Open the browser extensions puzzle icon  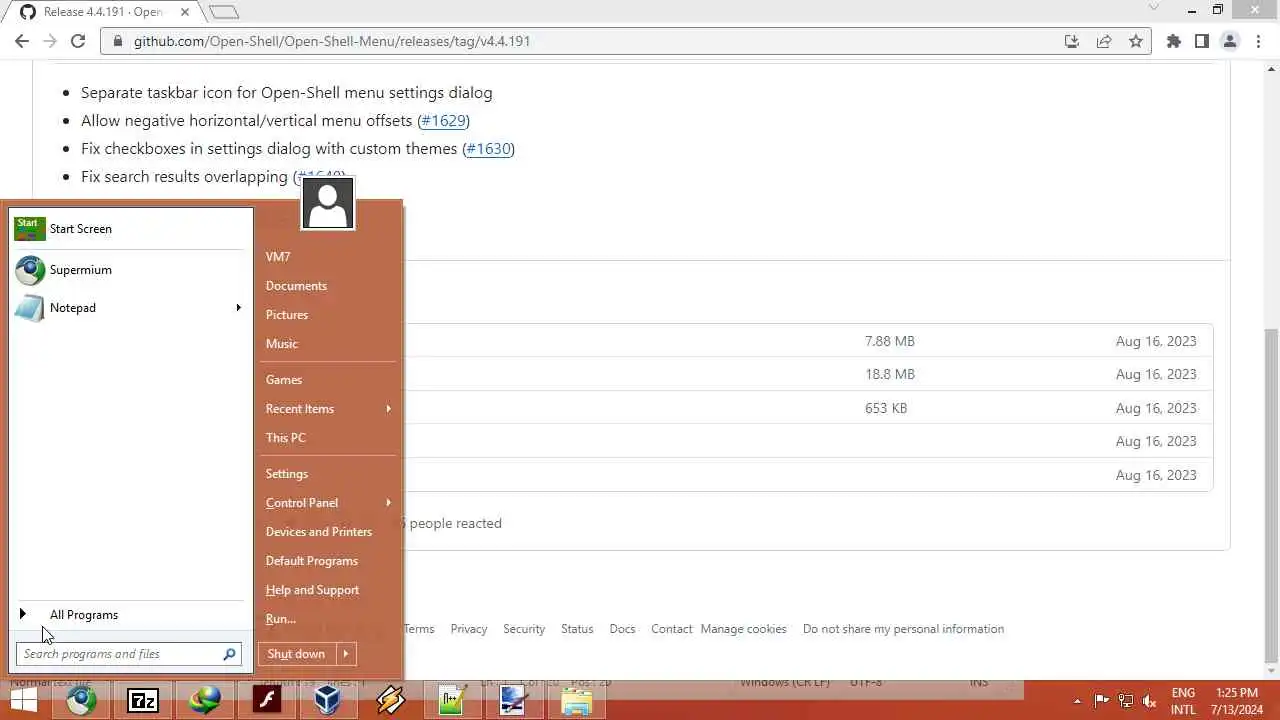pyautogui.click(x=1174, y=41)
